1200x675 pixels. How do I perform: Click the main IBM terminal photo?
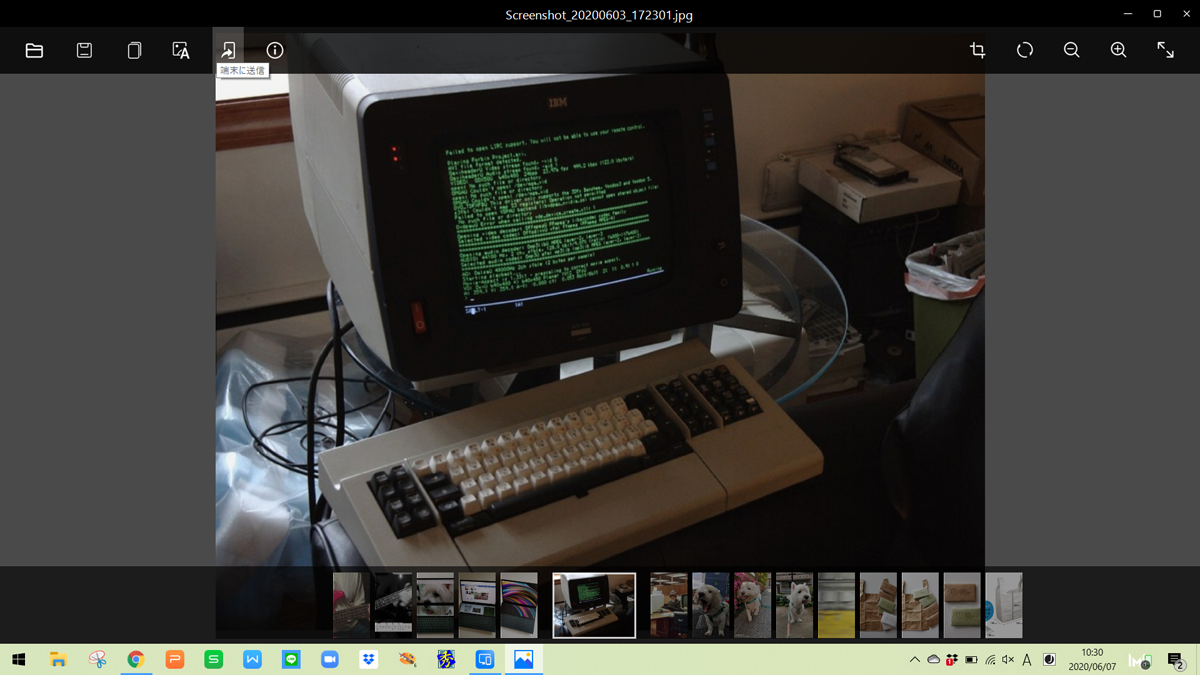(x=600, y=320)
